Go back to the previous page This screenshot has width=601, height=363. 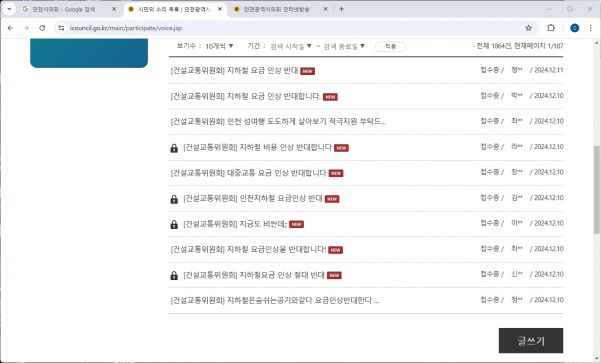click(10, 28)
